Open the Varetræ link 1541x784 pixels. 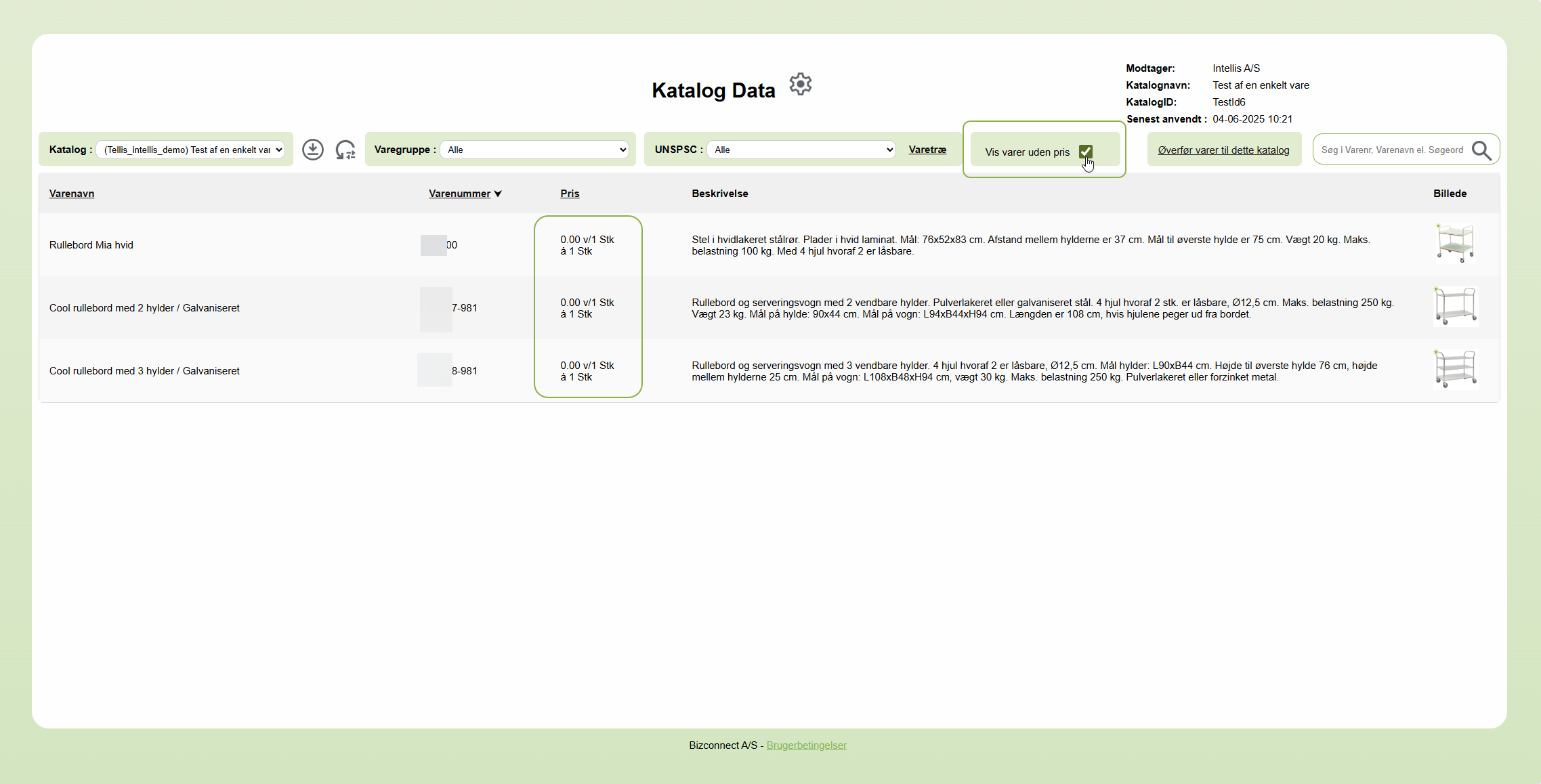pyautogui.click(x=927, y=150)
